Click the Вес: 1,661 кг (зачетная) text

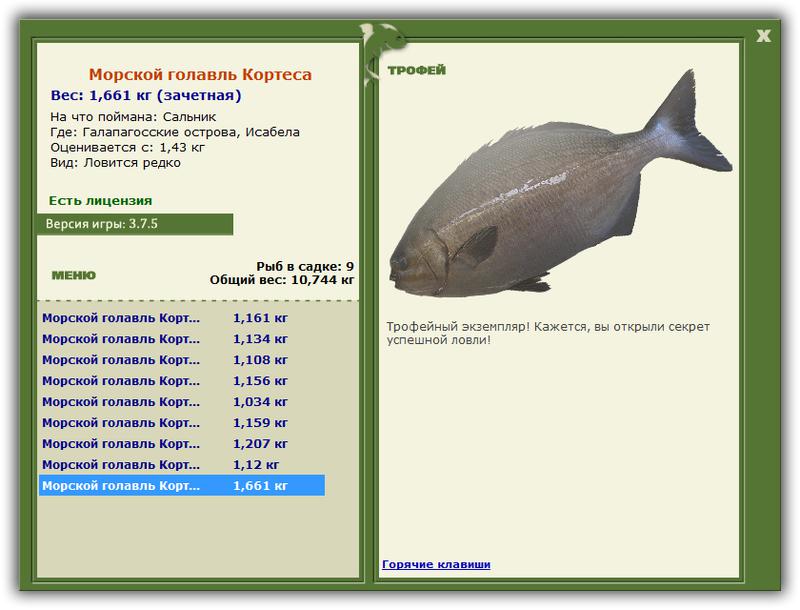pyautogui.click(x=146, y=95)
